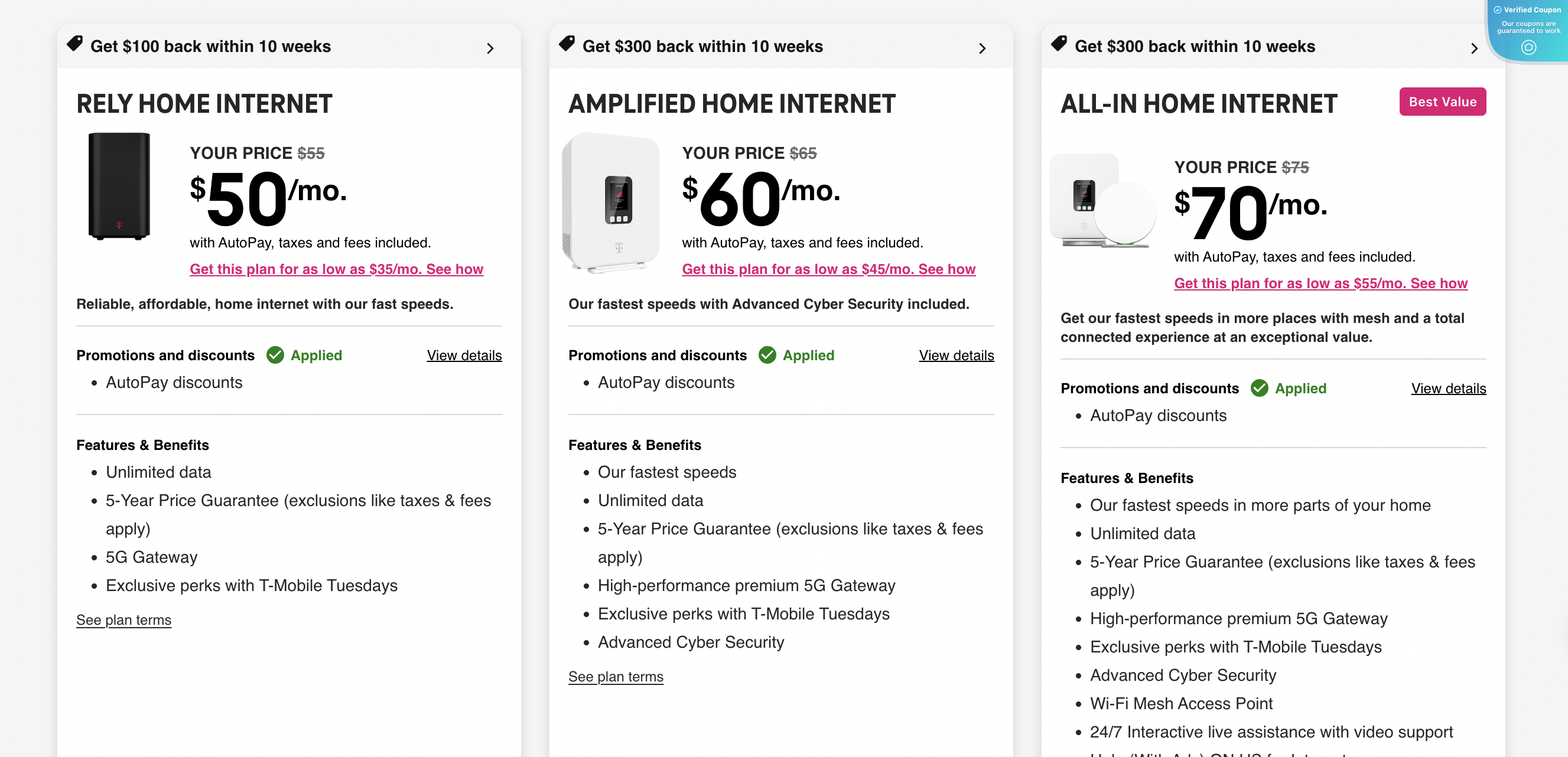Click the camera icon in the Verified Coupon widget
The image size is (1568, 757).
tap(1528, 47)
